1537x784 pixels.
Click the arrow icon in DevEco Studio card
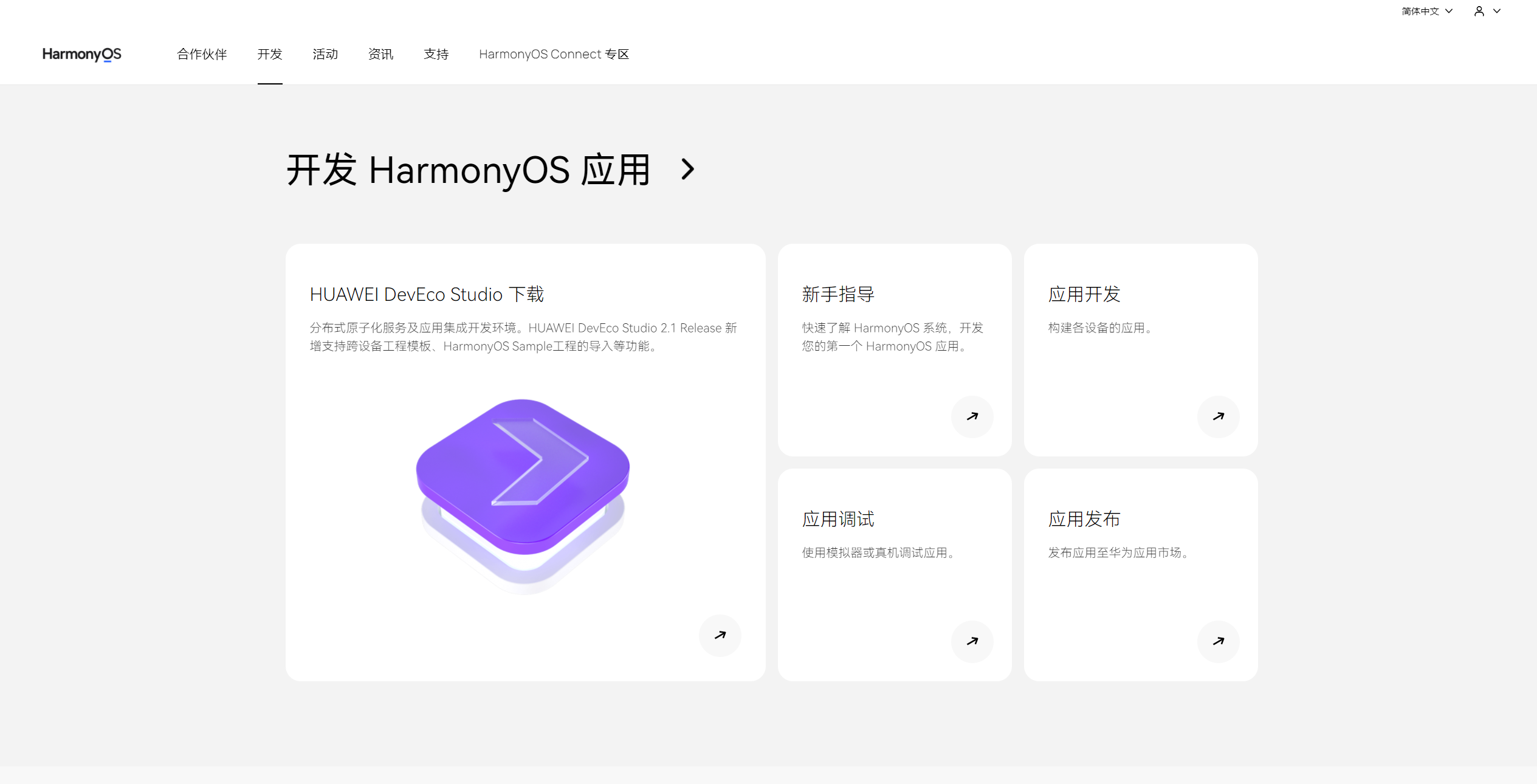coord(720,635)
